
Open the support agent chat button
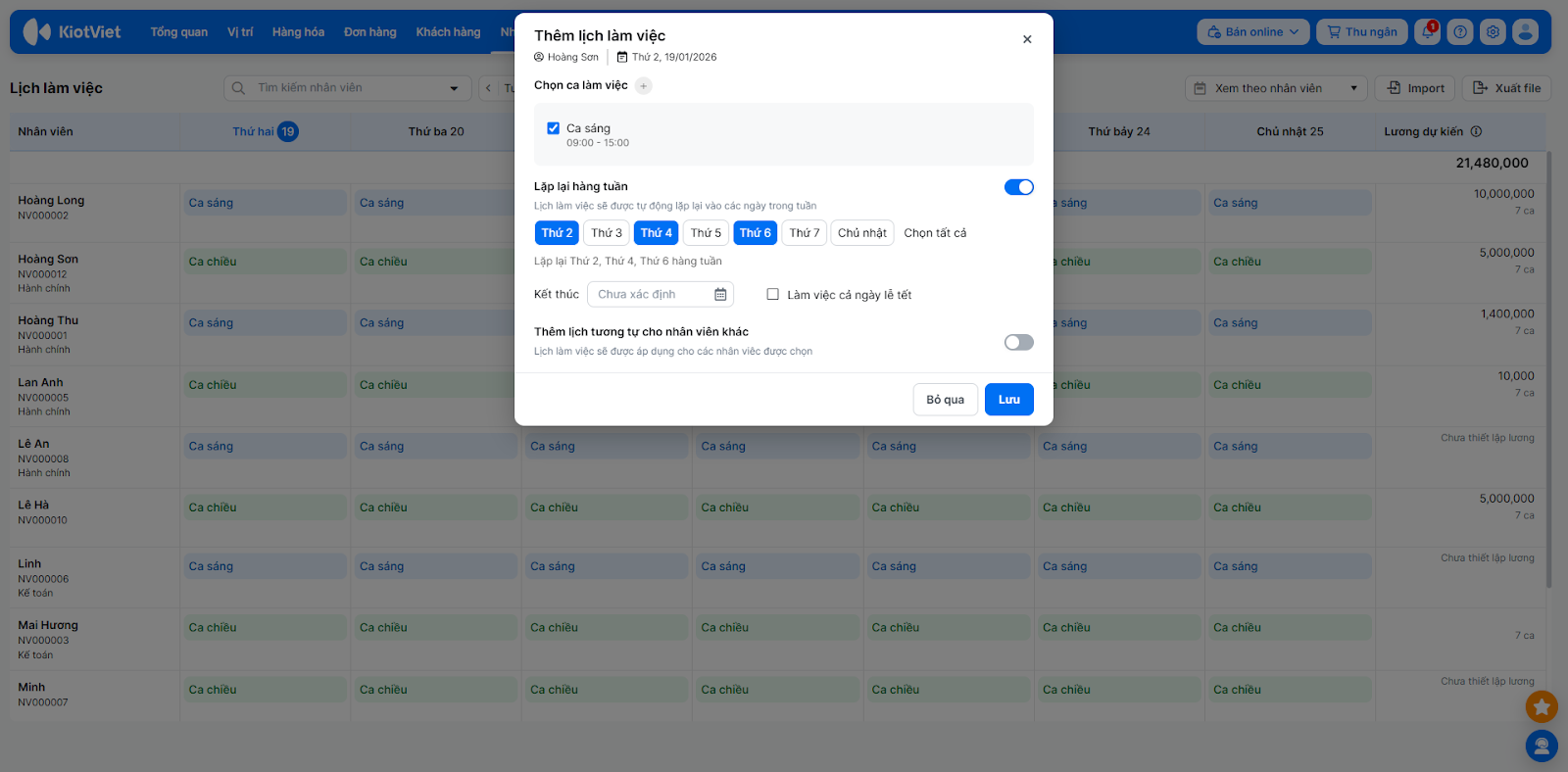(1542, 747)
